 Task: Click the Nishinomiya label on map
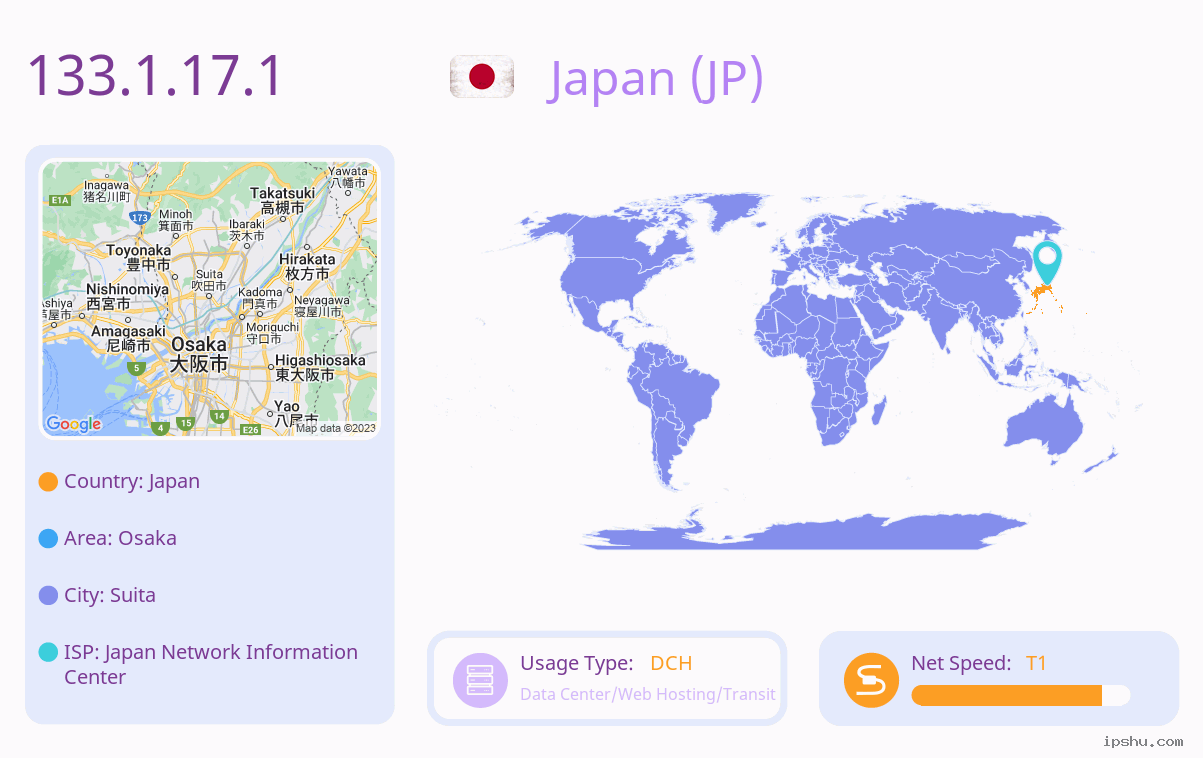[127, 296]
